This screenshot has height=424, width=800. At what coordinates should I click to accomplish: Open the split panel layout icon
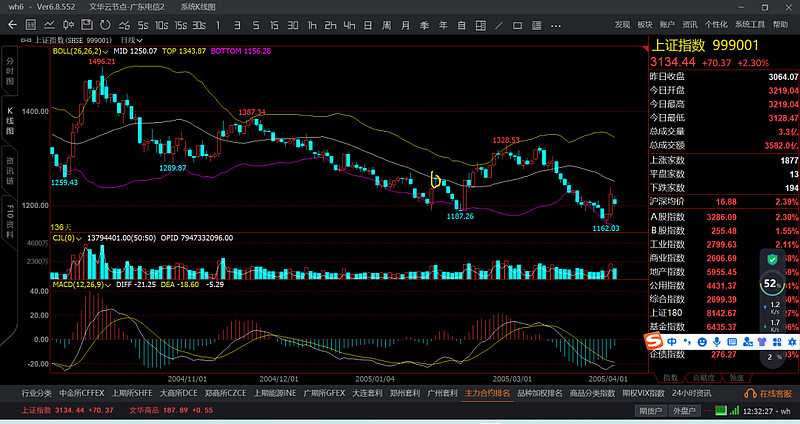click(x=481, y=25)
